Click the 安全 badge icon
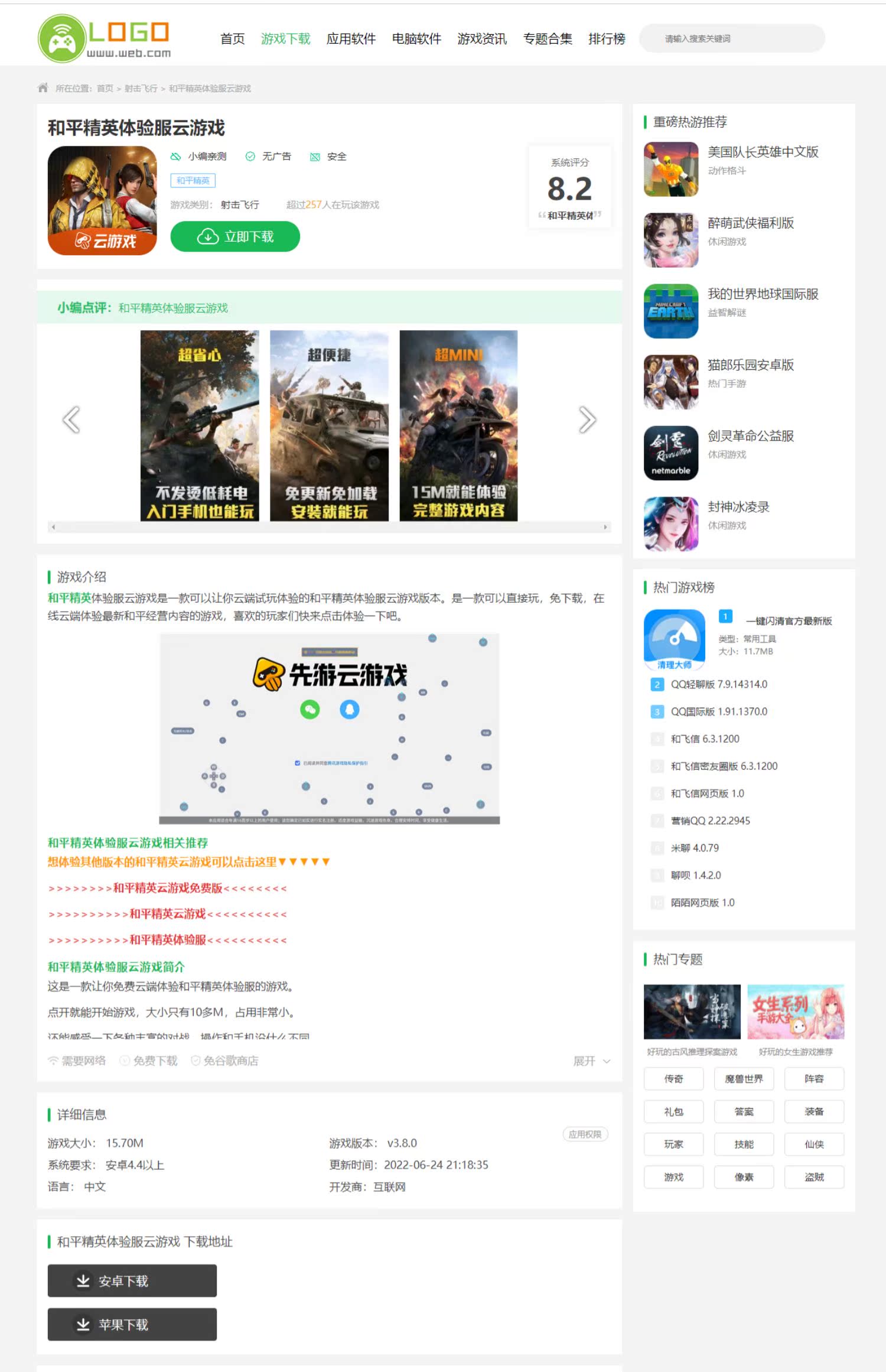Image resolution: width=886 pixels, height=1372 pixels. [315, 157]
